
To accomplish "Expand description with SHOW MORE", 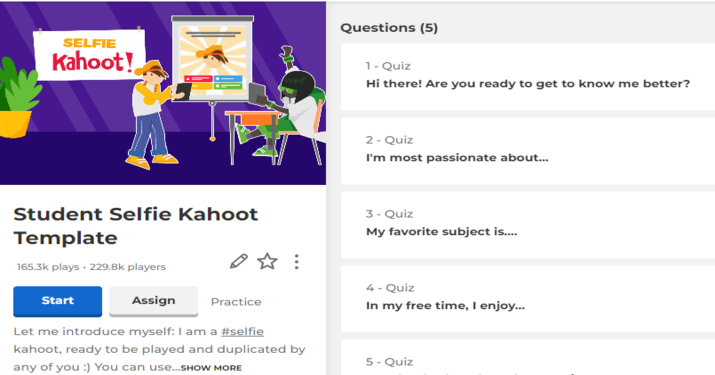I will pyautogui.click(x=211, y=368).
